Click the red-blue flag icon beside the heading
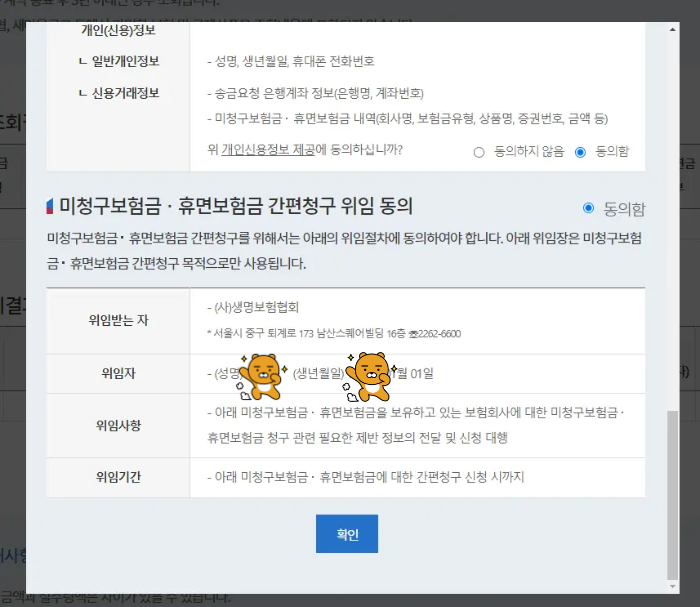This screenshot has width=700, height=607. [50, 206]
